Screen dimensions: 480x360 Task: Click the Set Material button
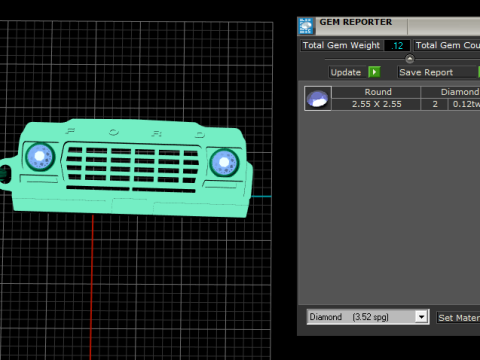[459, 318]
